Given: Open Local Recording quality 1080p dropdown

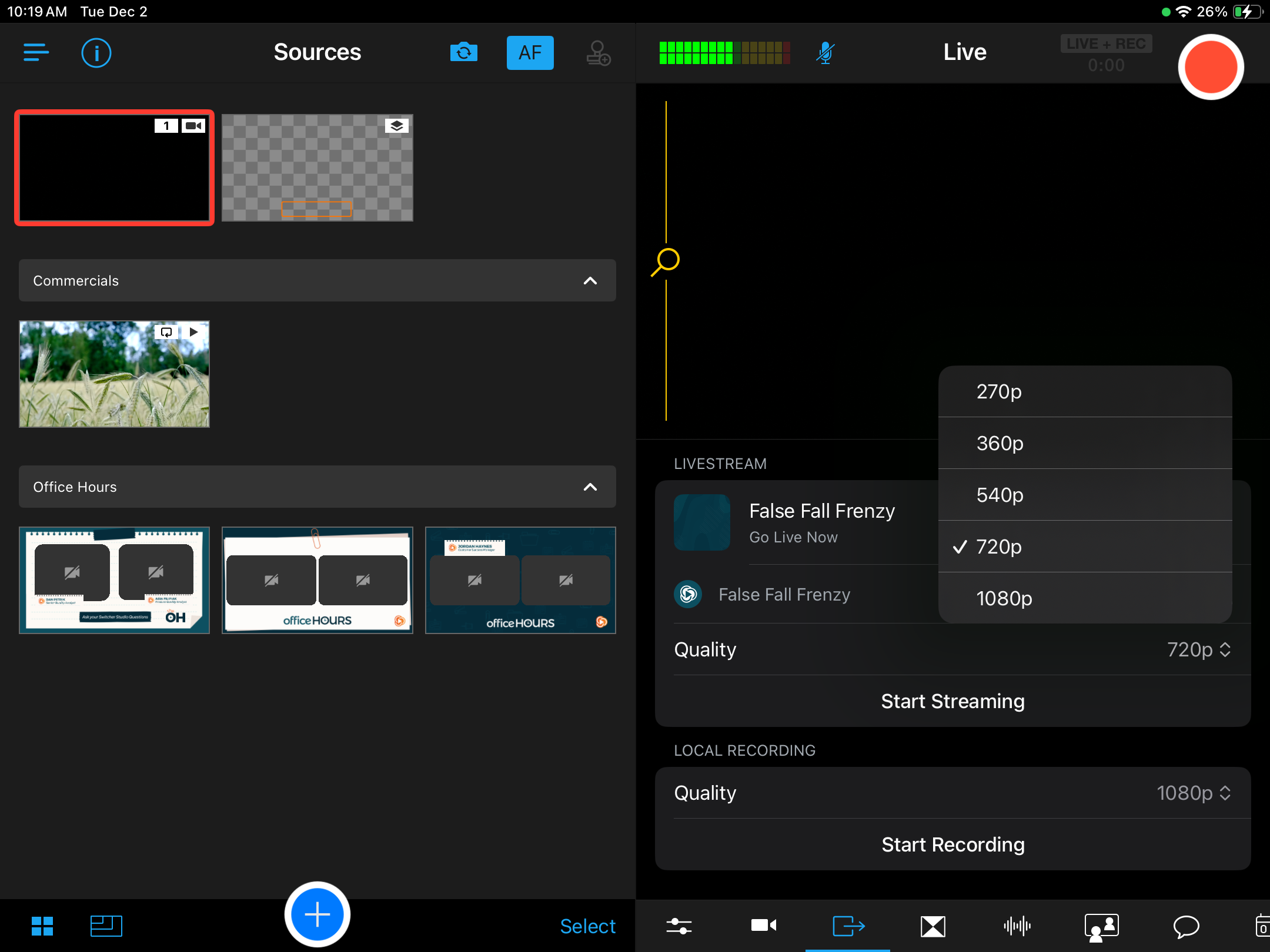Looking at the screenshot, I should click(x=1194, y=793).
